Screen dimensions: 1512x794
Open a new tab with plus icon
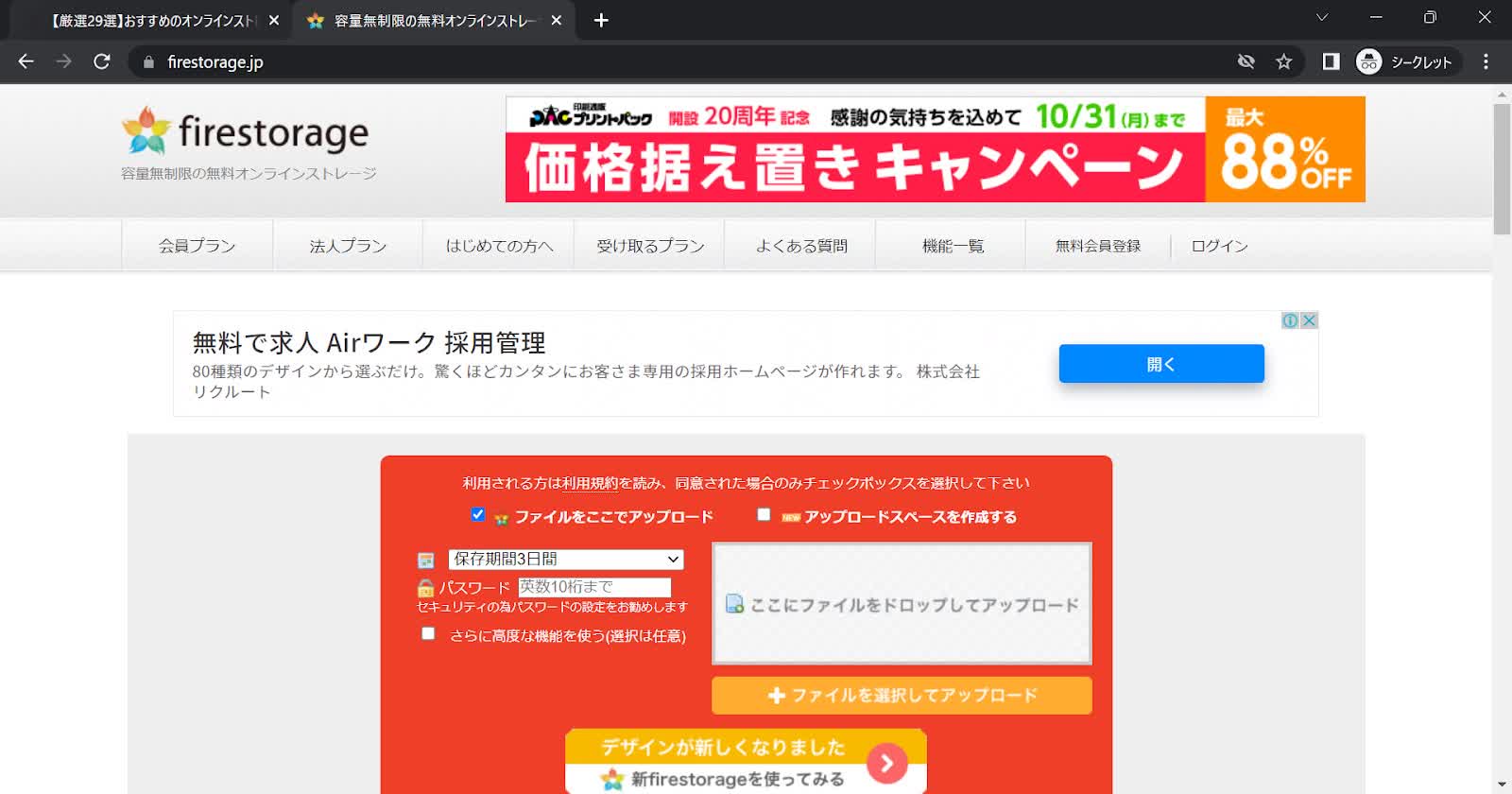[601, 20]
